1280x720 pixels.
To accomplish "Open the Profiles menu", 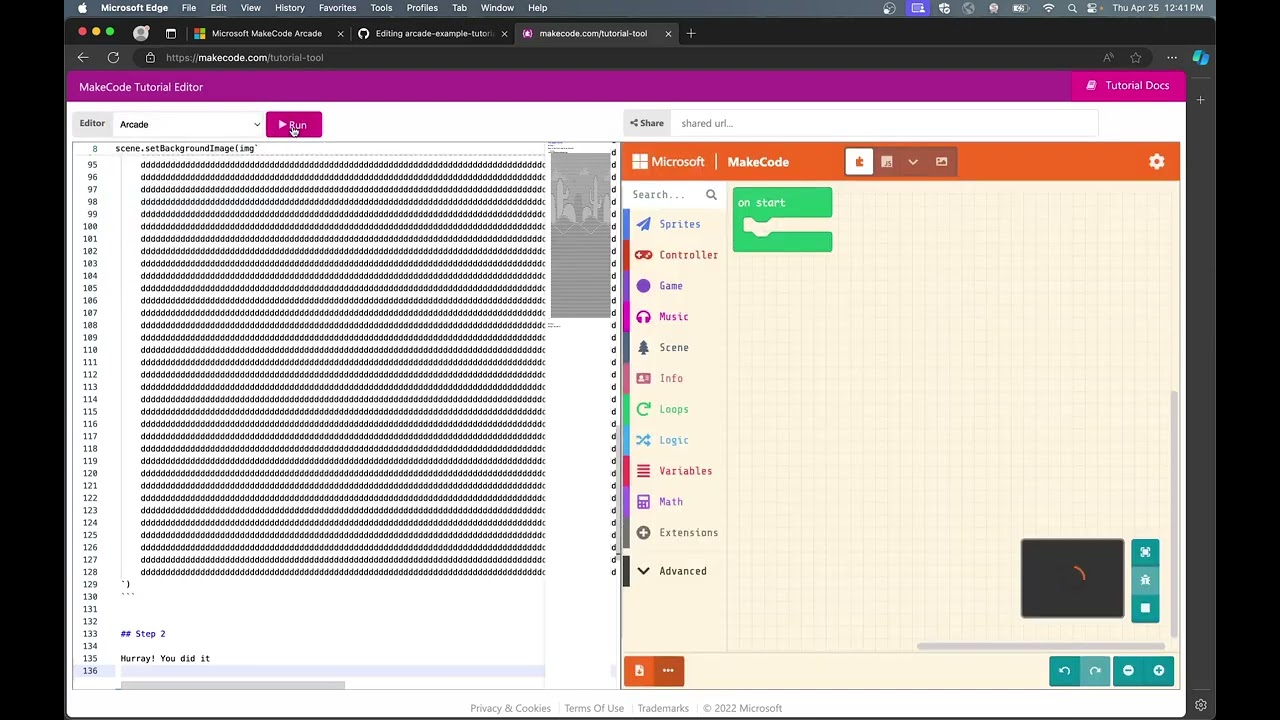I will coord(422,8).
